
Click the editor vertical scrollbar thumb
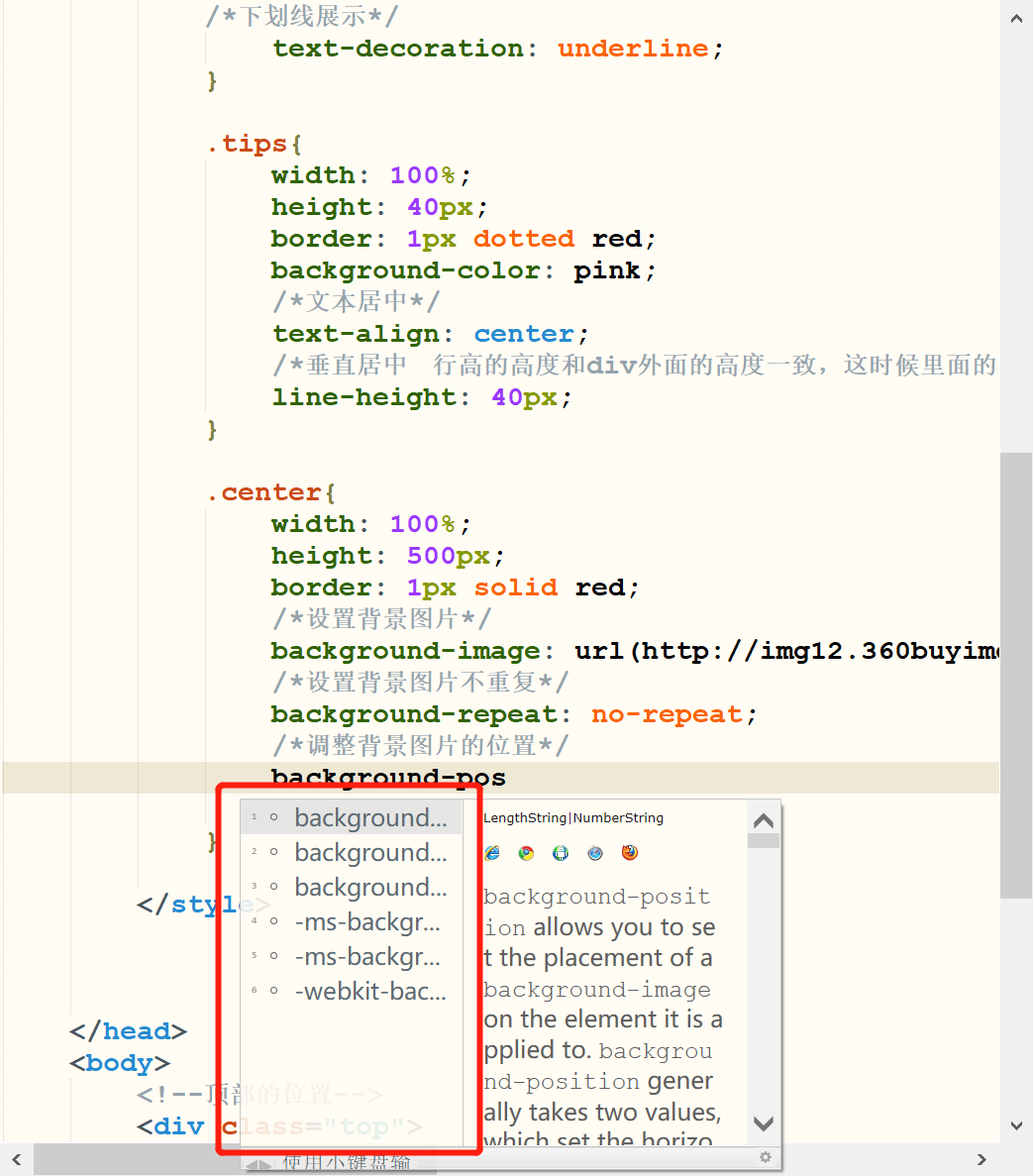[x=1016, y=675]
